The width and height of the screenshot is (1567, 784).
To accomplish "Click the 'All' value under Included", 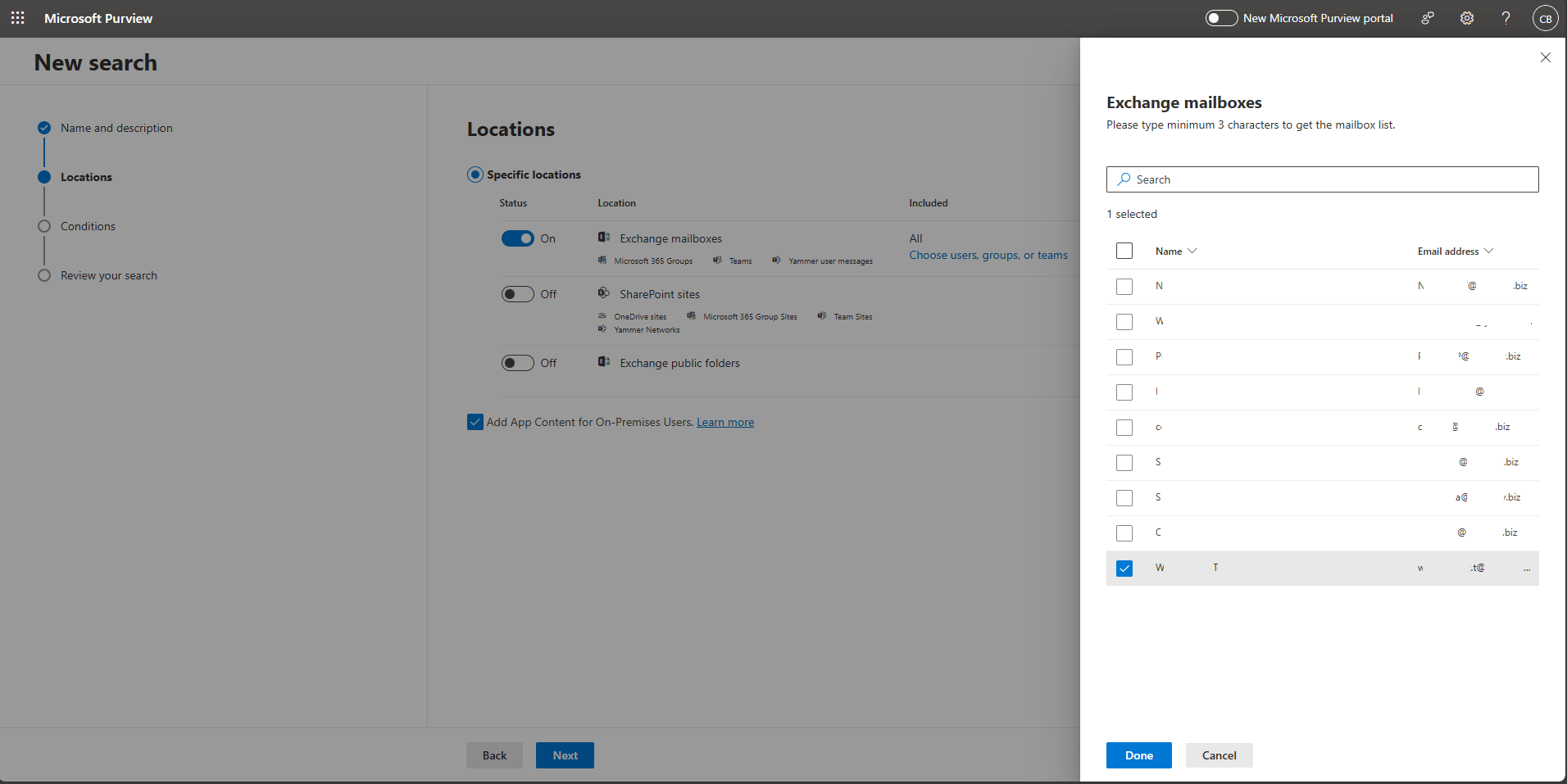I will click(915, 238).
